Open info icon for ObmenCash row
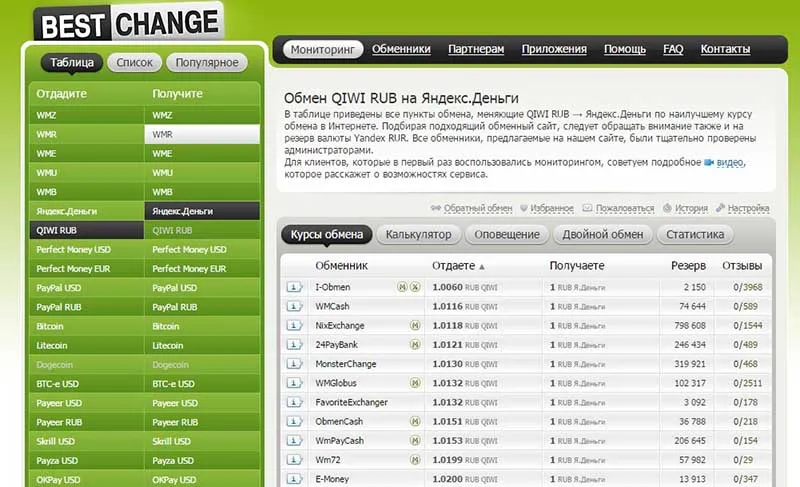 [x=294, y=422]
